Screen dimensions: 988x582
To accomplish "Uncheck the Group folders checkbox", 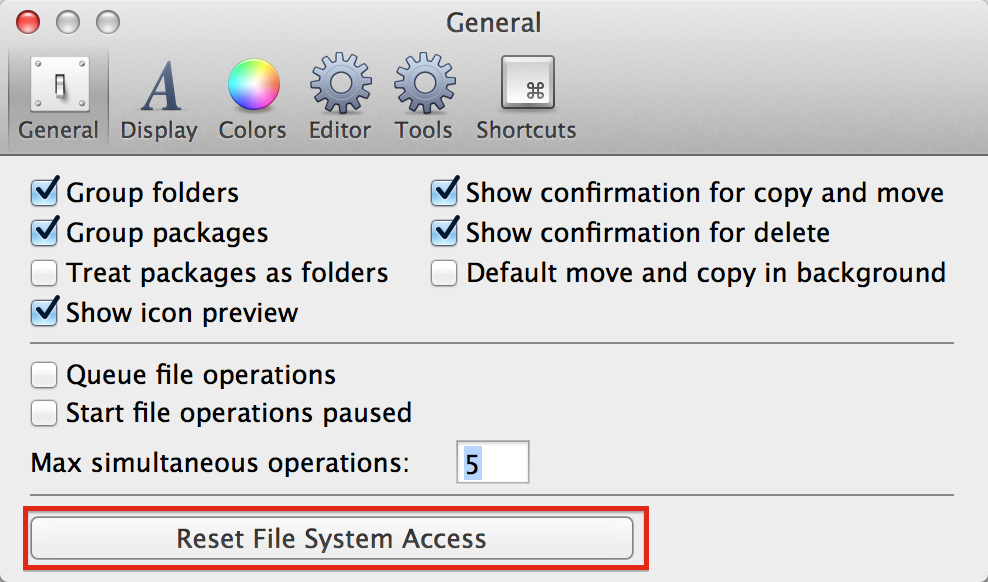I will tap(45, 192).
